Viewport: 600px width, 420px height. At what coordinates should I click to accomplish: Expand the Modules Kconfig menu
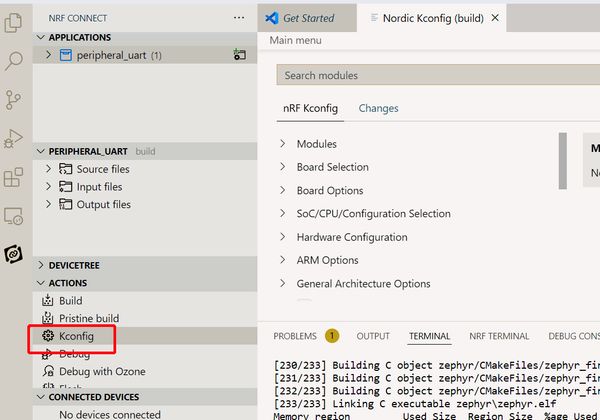[282, 143]
